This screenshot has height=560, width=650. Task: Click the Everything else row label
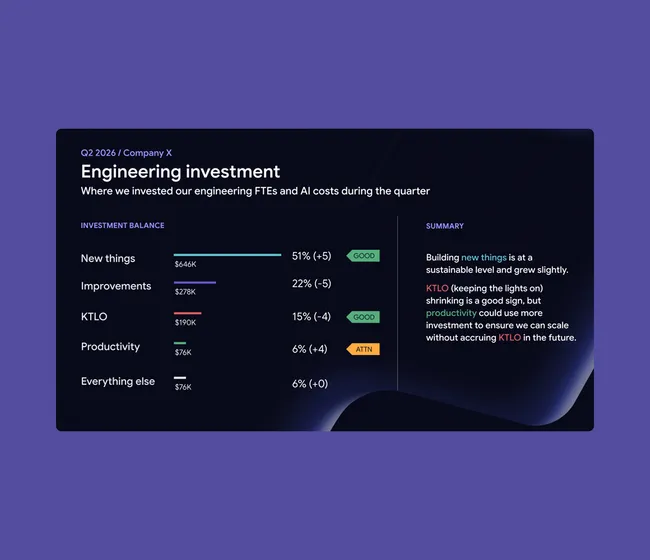pyautogui.click(x=118, y=381)
